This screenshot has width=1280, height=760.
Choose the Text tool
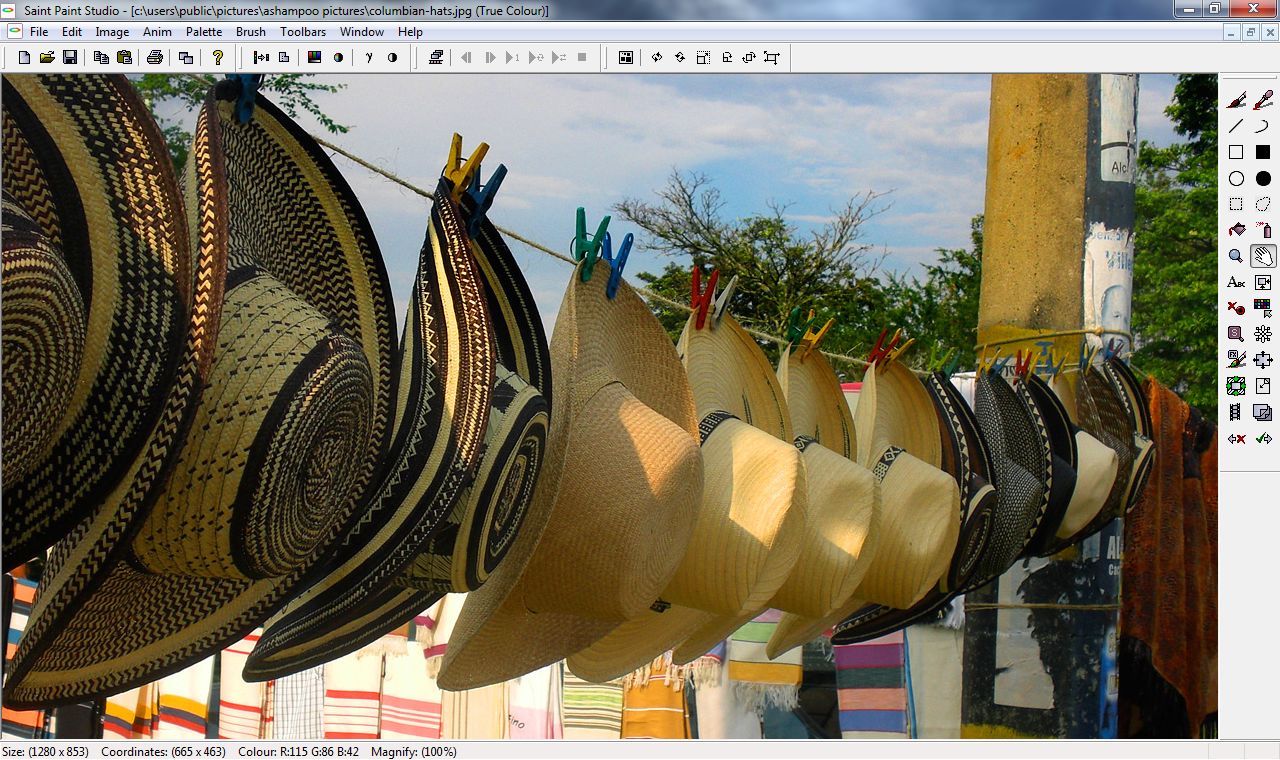[x=1236, y=282]
